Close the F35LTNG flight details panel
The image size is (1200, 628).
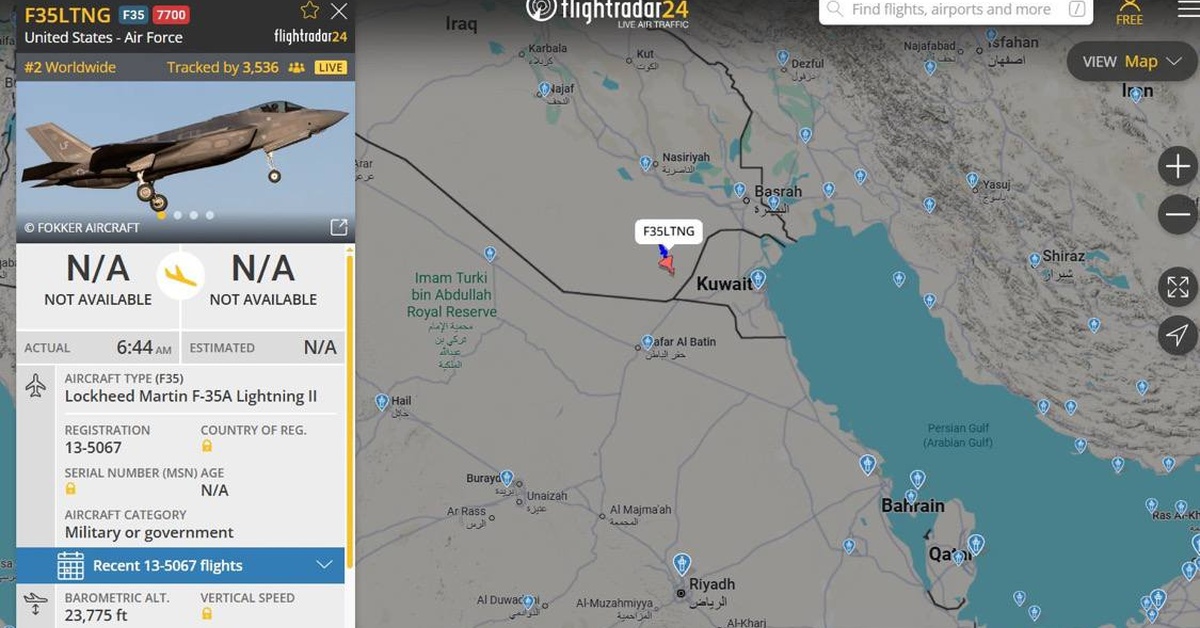(340, 11)
